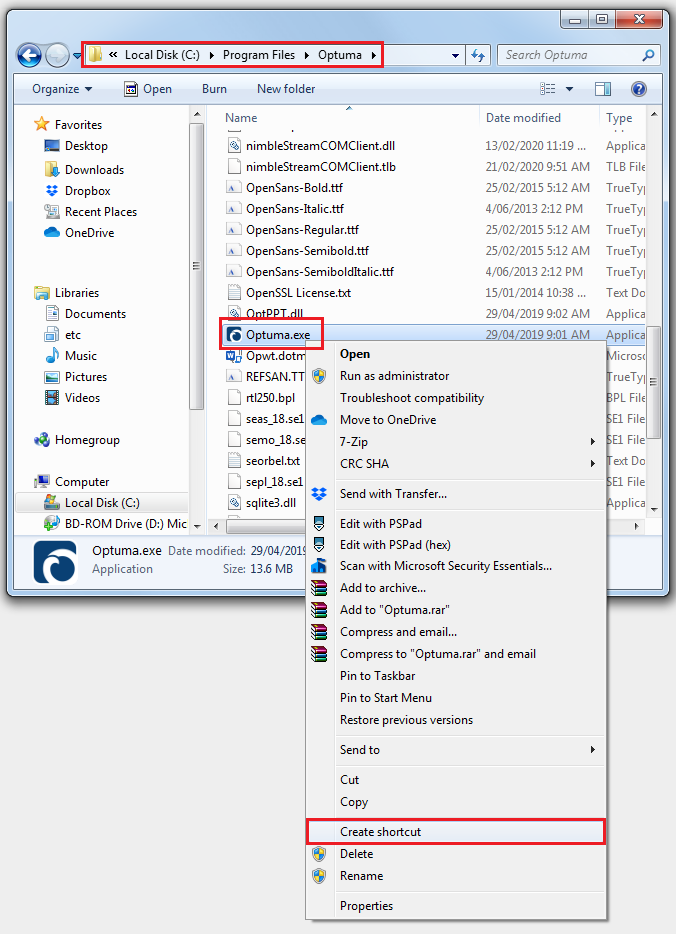The height and width of the screenshot is (934, 676).
Task: Click the Forward navigation arrow
Action: click(x=57, y=56)
